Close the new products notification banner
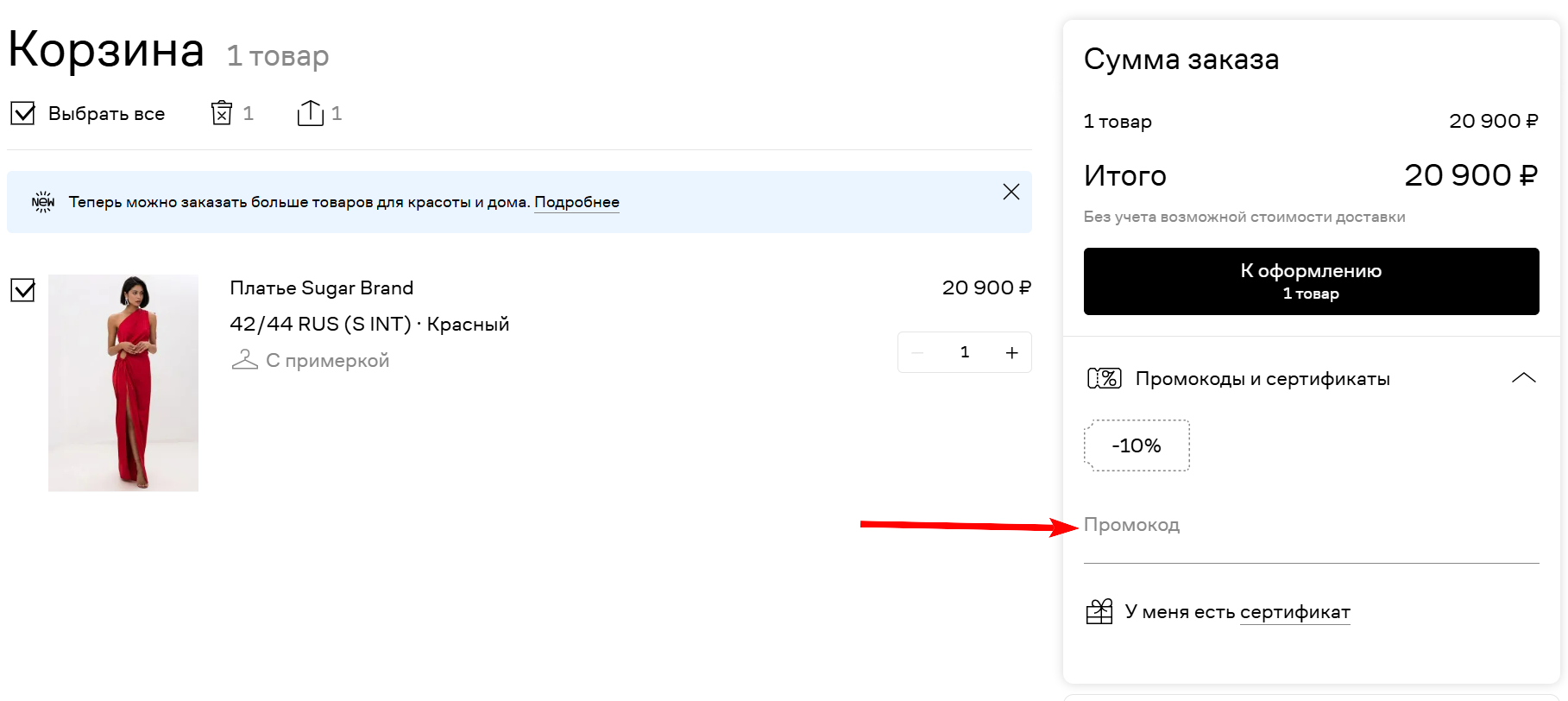 (1011, 192)
